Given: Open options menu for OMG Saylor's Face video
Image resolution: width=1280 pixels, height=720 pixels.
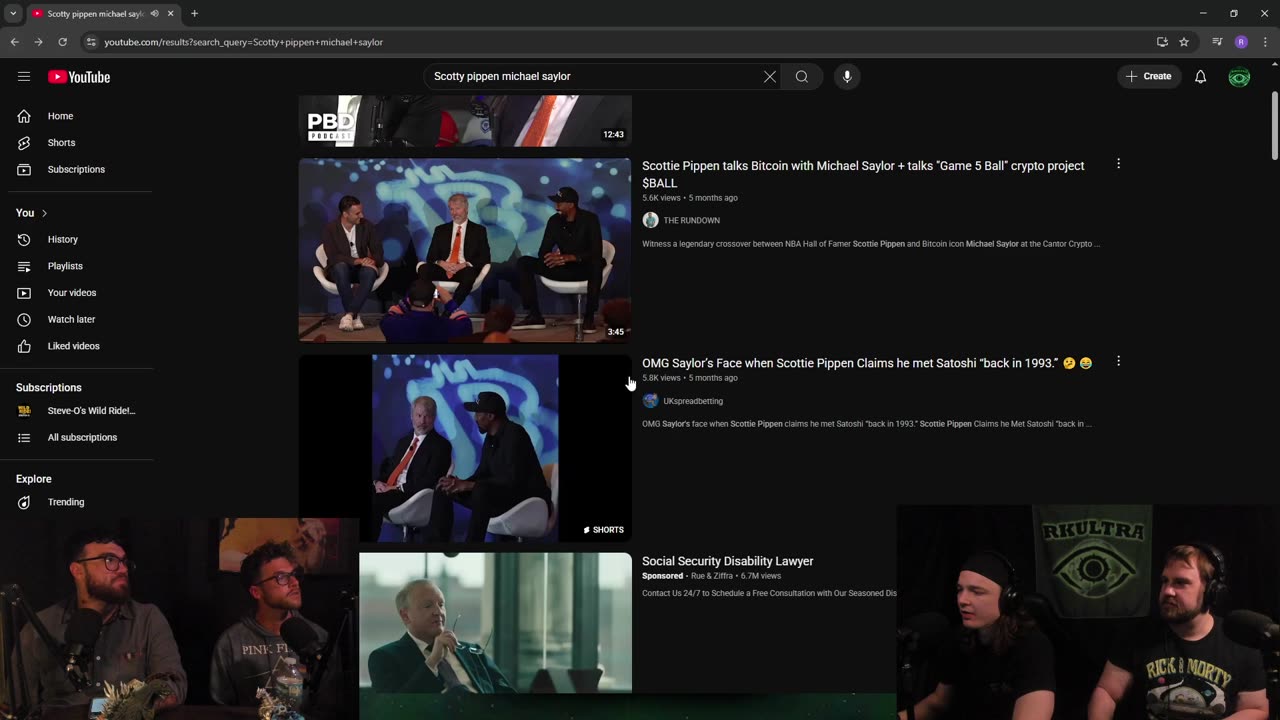Looking at the screenshot, I should pyautogui.click(x=1118, y=361).
